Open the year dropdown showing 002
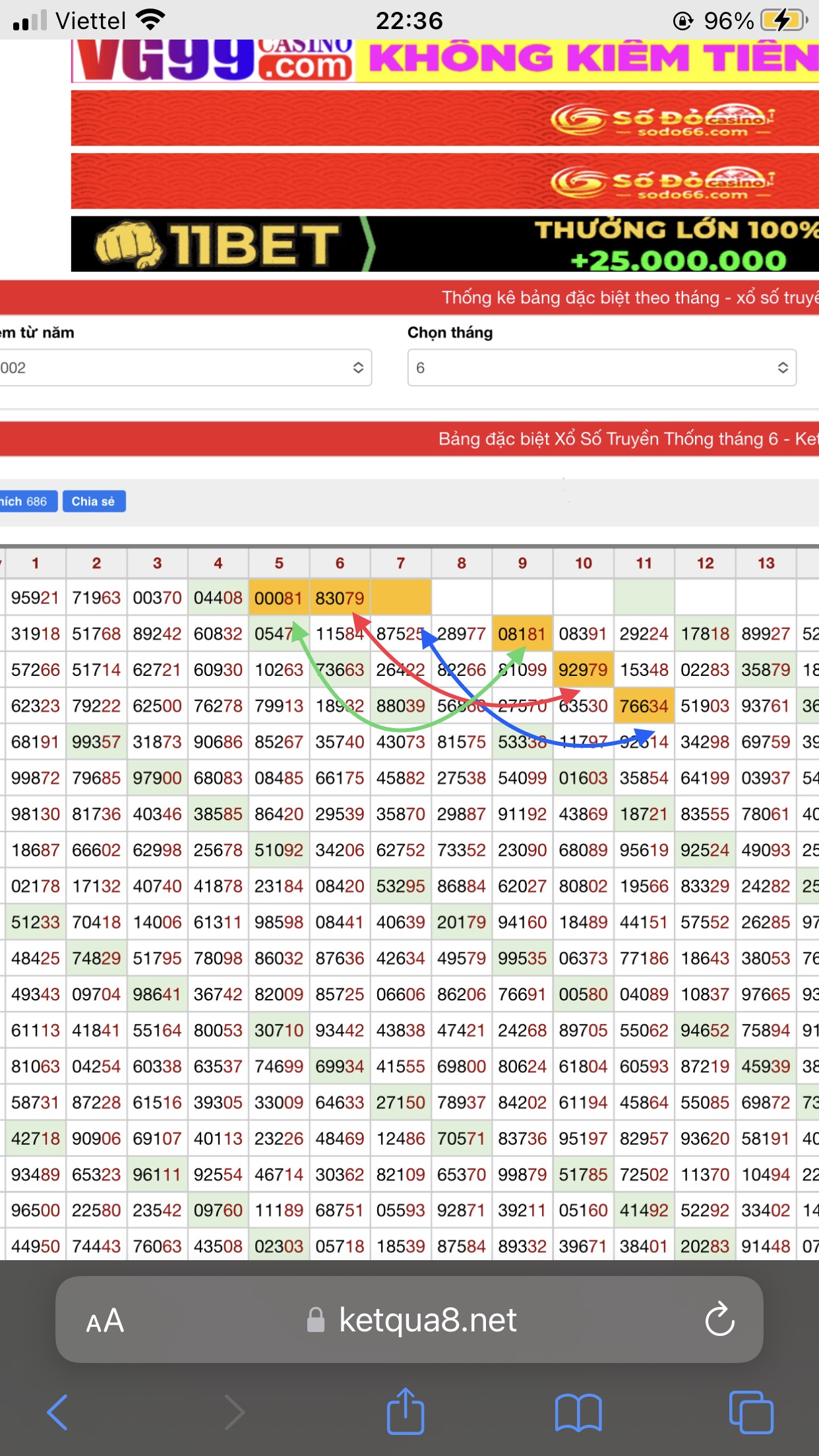 (x=185, y=367)
